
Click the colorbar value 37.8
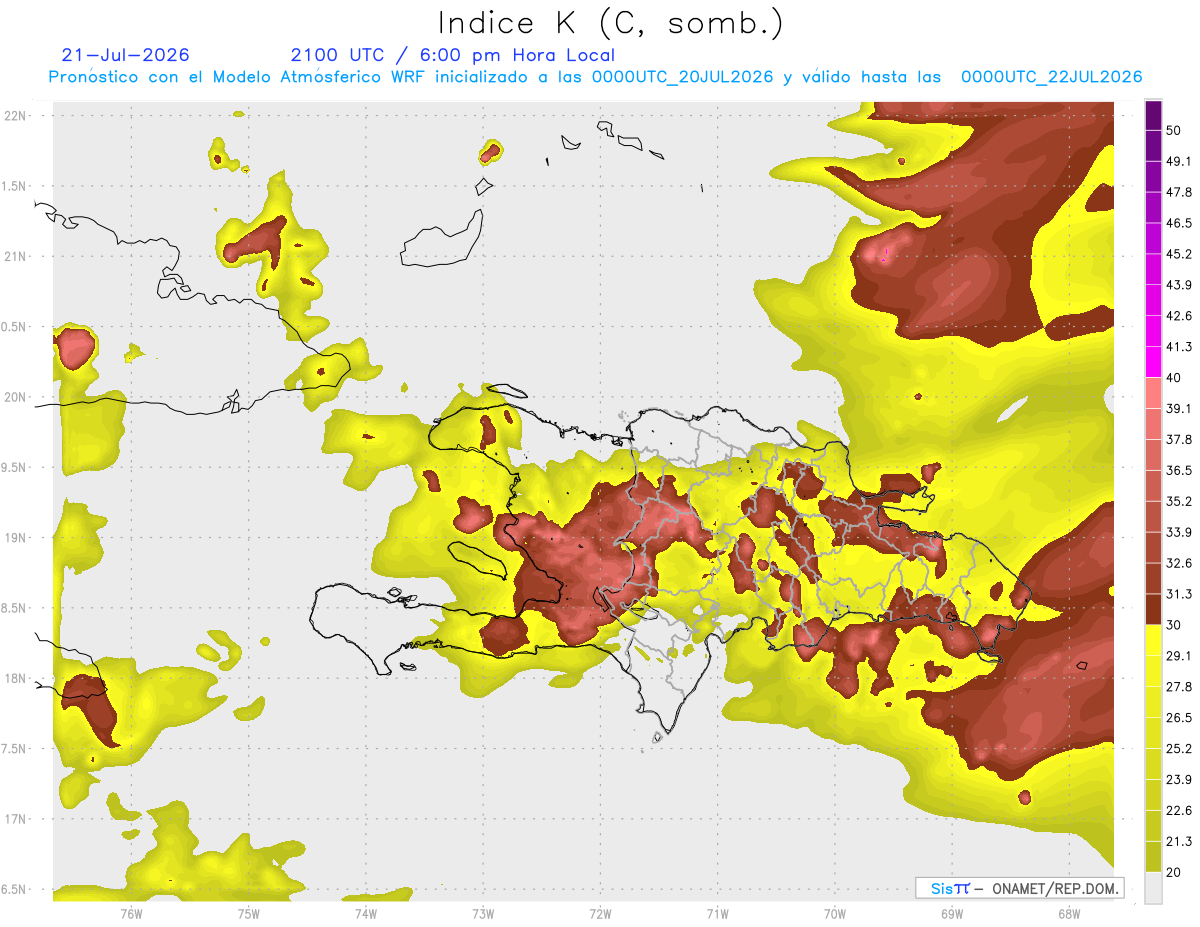[1179, 440]
